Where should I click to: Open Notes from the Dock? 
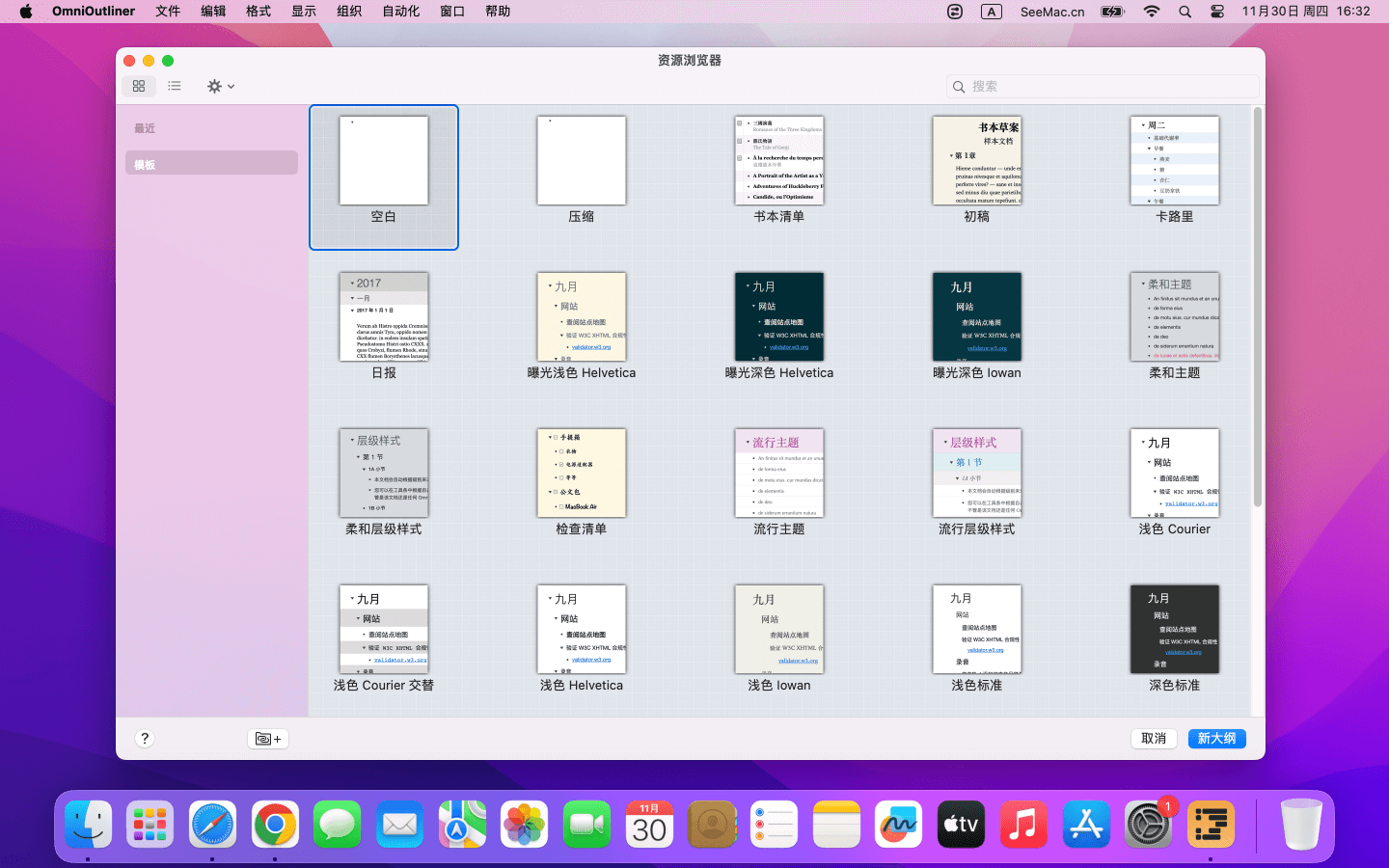click(836, 825)
